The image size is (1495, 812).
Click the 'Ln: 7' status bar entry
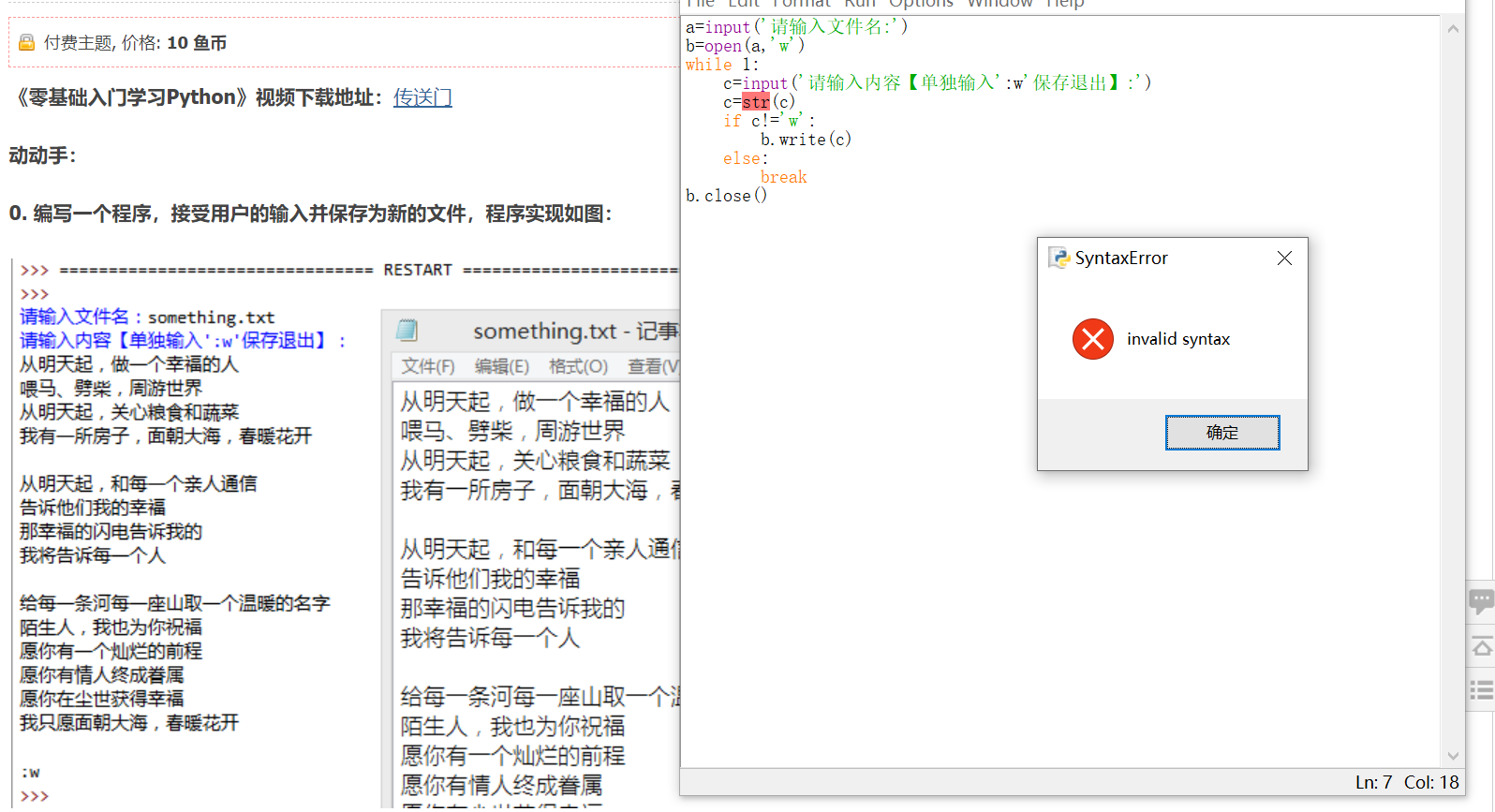[x=1373, y=783]
